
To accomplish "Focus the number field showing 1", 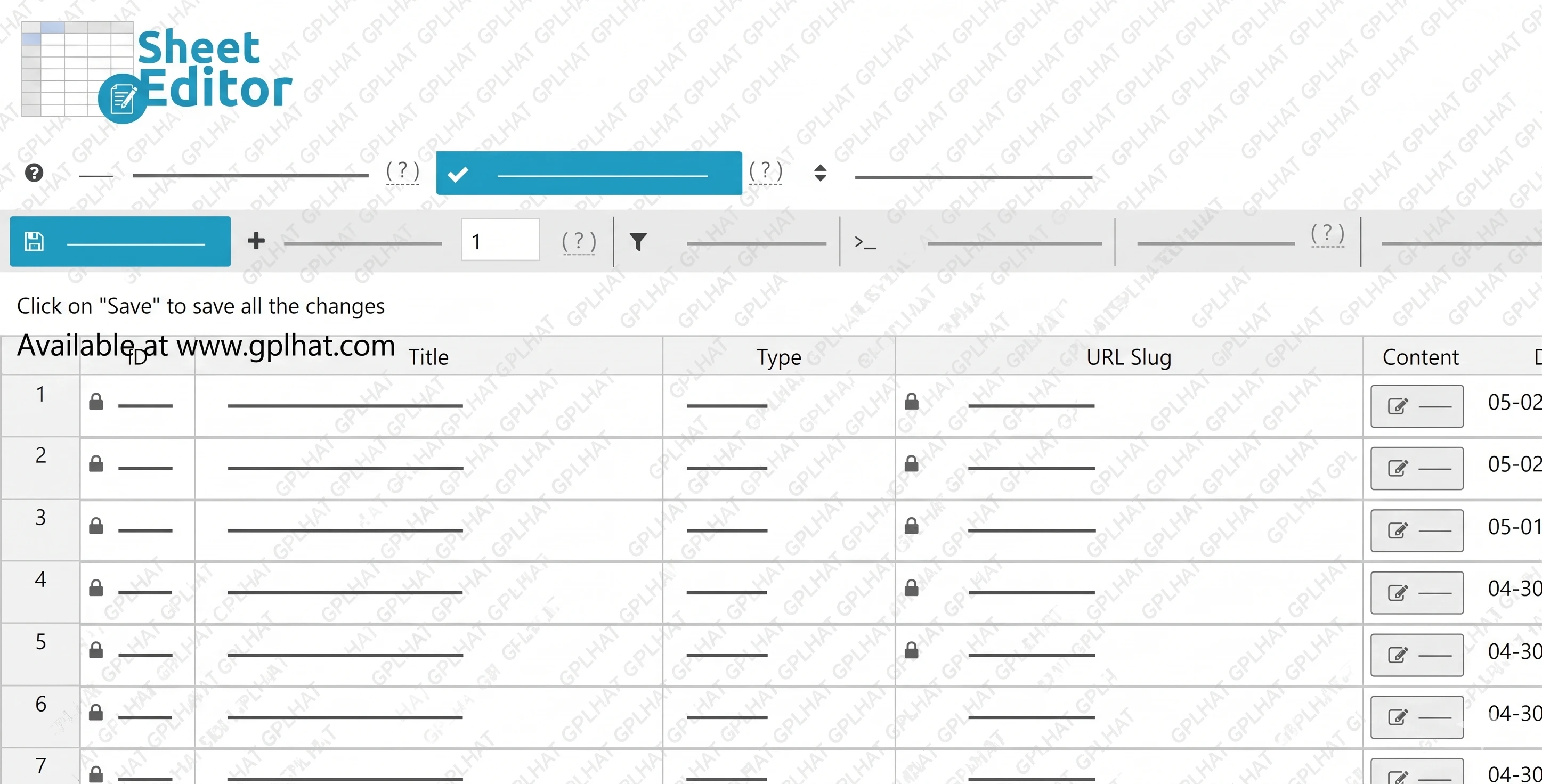I will tap(500, 240).
